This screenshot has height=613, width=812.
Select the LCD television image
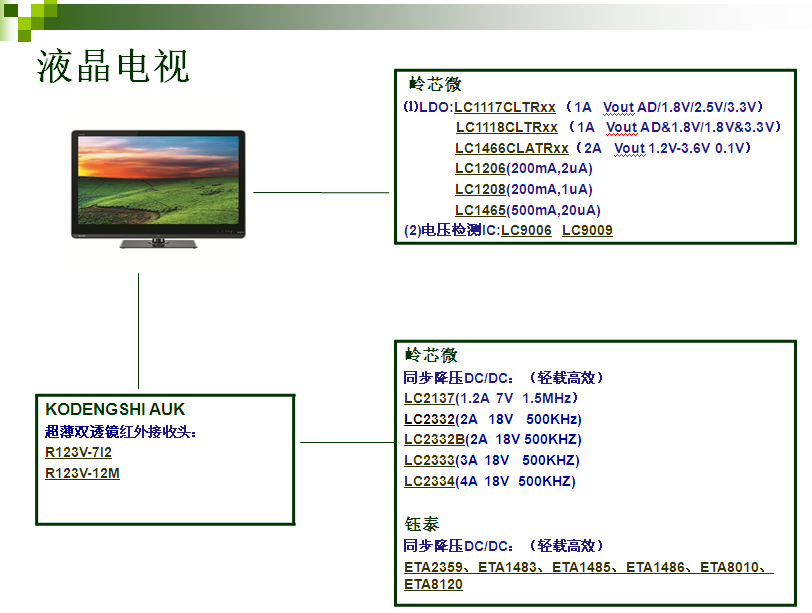coord(158,189)
